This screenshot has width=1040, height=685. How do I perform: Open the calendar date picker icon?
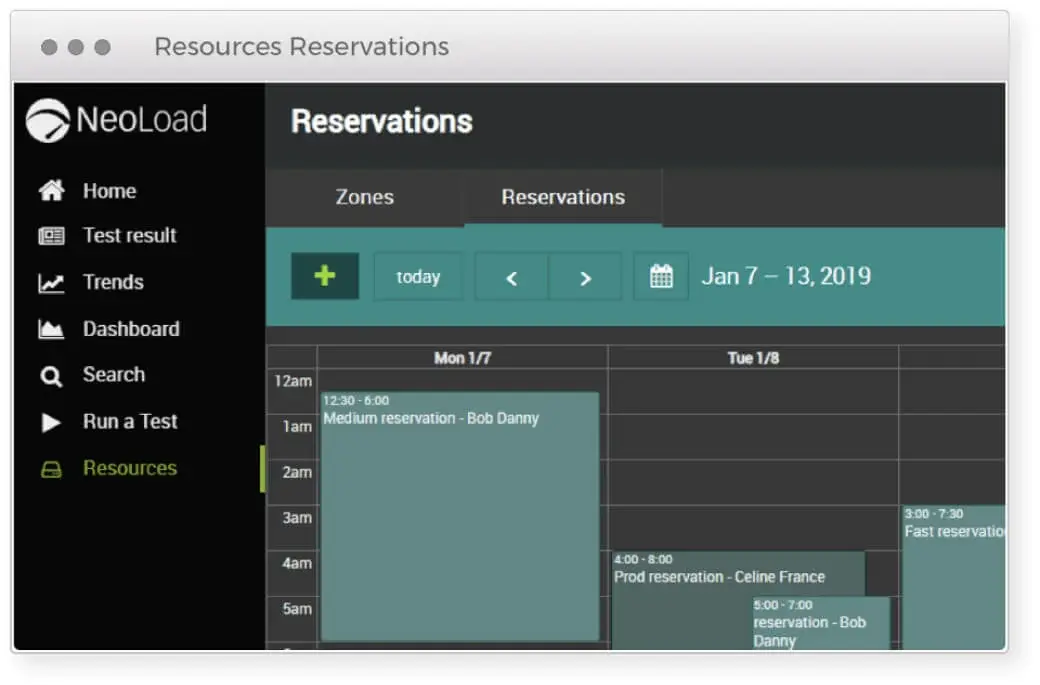click(x=661, y=277)
